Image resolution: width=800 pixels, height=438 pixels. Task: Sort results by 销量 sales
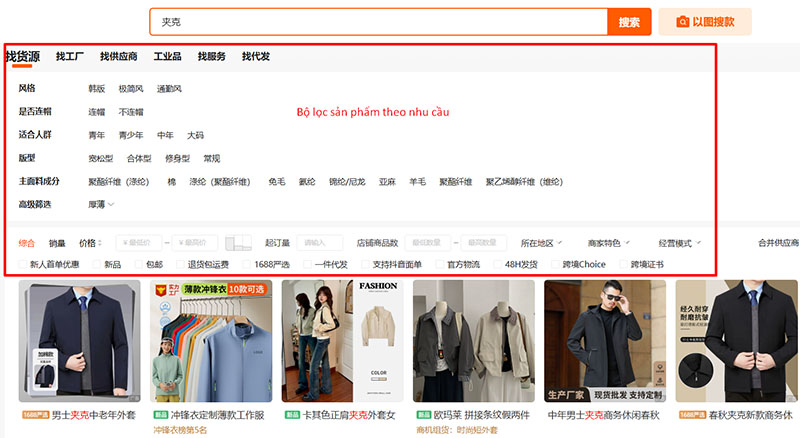coord(57,243)
